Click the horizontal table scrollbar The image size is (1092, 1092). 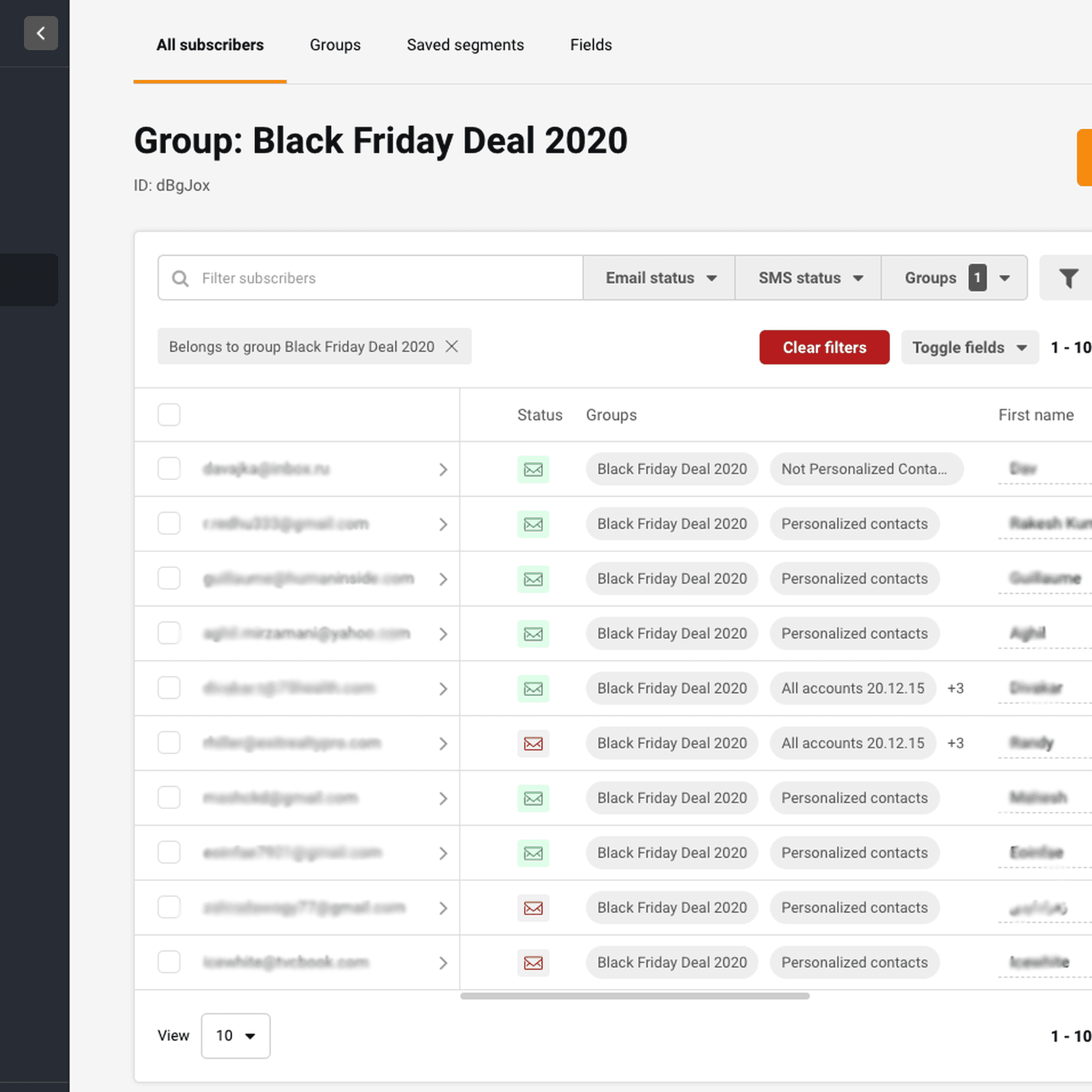click(634, 996)
